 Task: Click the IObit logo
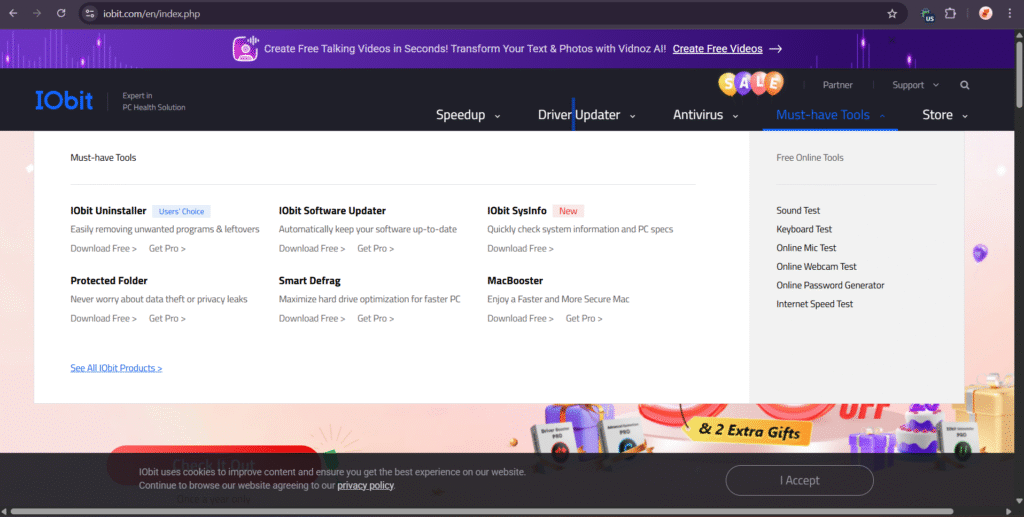point(64,100)
